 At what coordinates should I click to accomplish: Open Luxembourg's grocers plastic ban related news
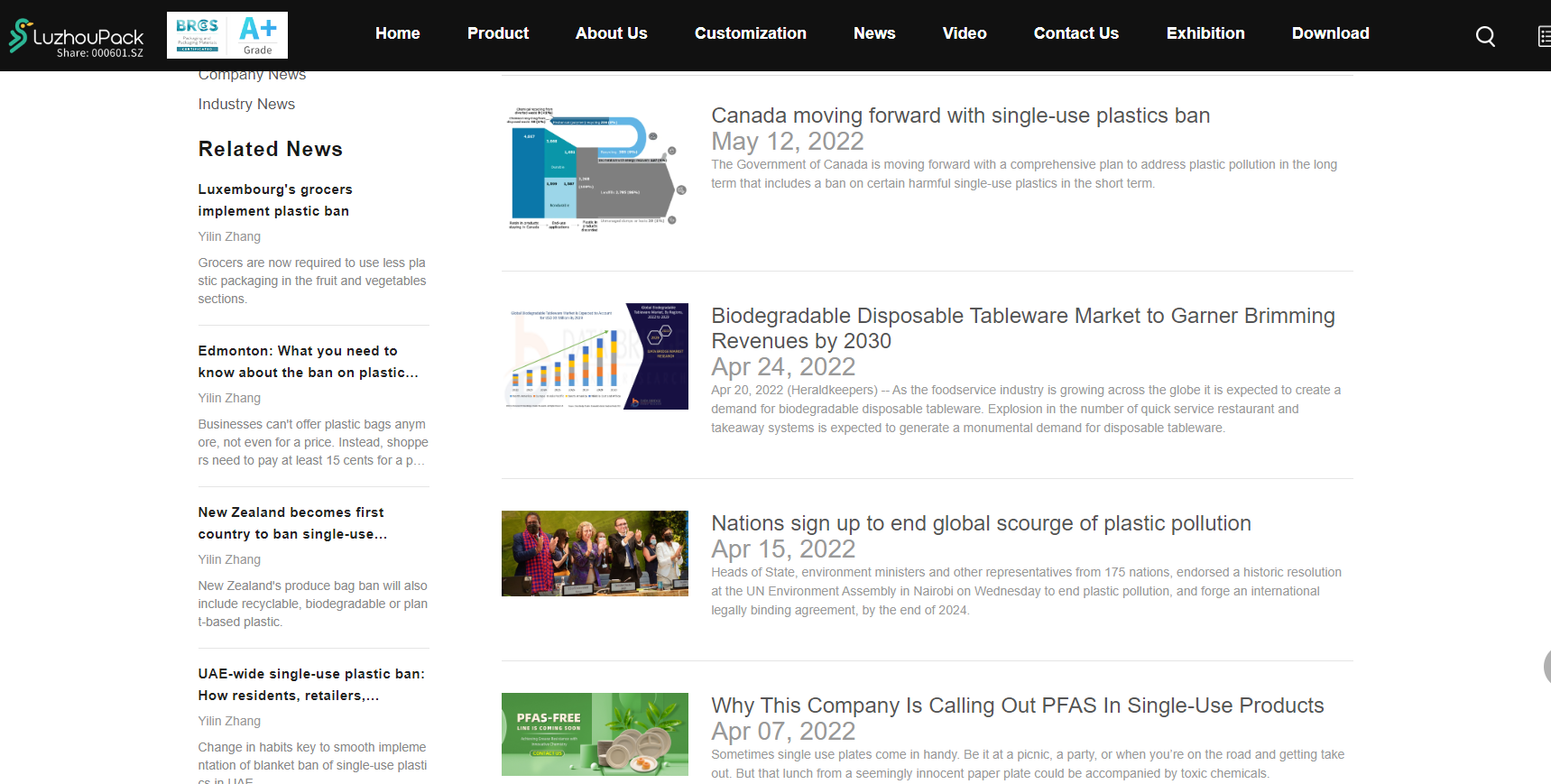pos(275,200)
